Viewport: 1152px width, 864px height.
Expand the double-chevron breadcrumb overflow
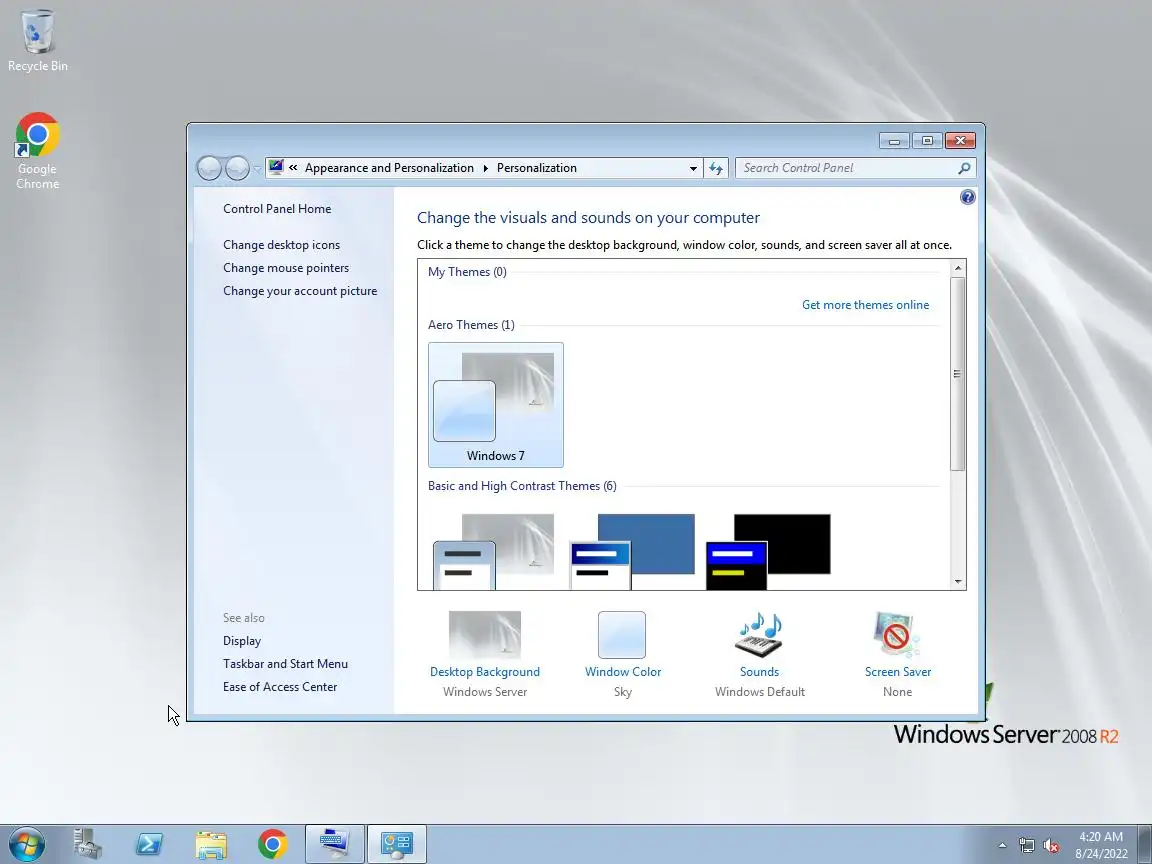[x=293, y=168]
